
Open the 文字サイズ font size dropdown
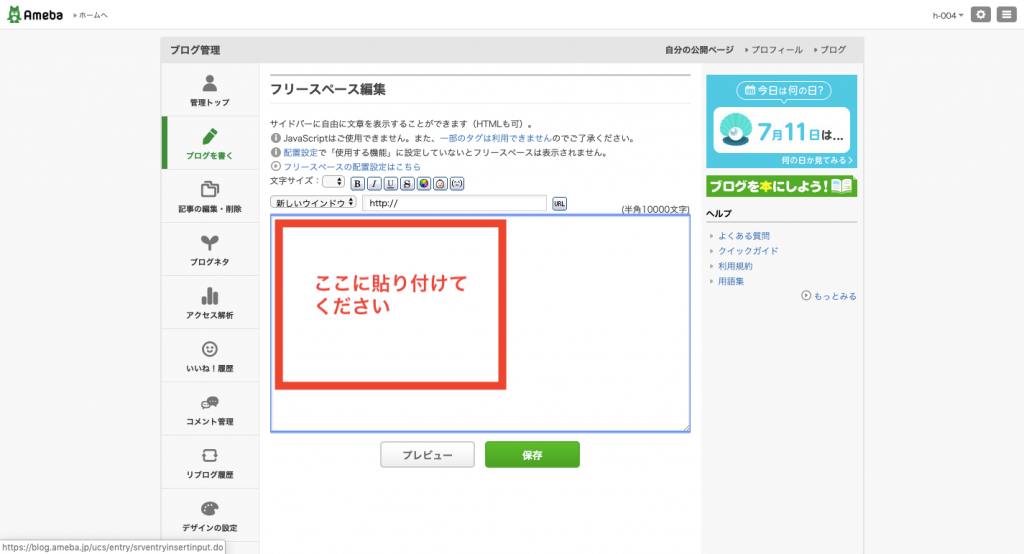click(333, 182)
